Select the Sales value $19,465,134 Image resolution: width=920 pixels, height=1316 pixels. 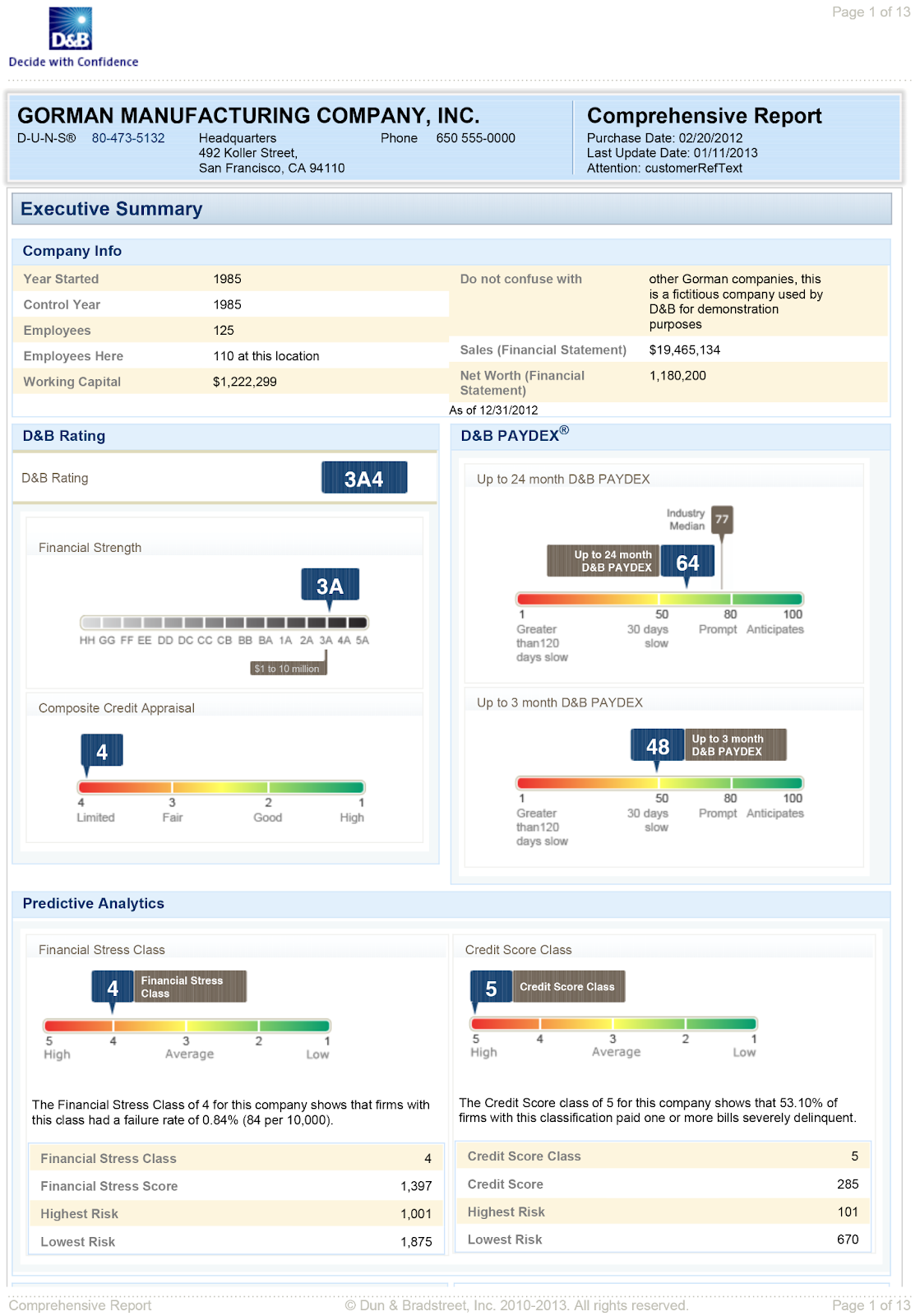[685, 350]
